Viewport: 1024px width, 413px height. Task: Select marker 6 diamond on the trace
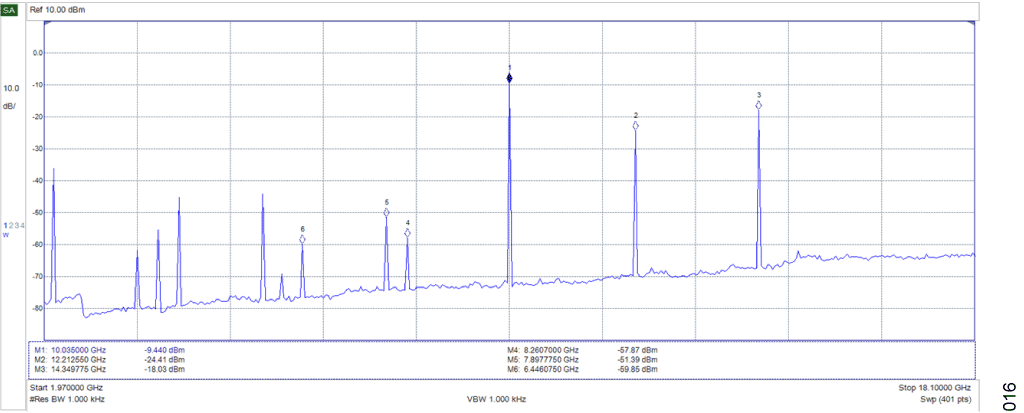(x=302, y=239)
